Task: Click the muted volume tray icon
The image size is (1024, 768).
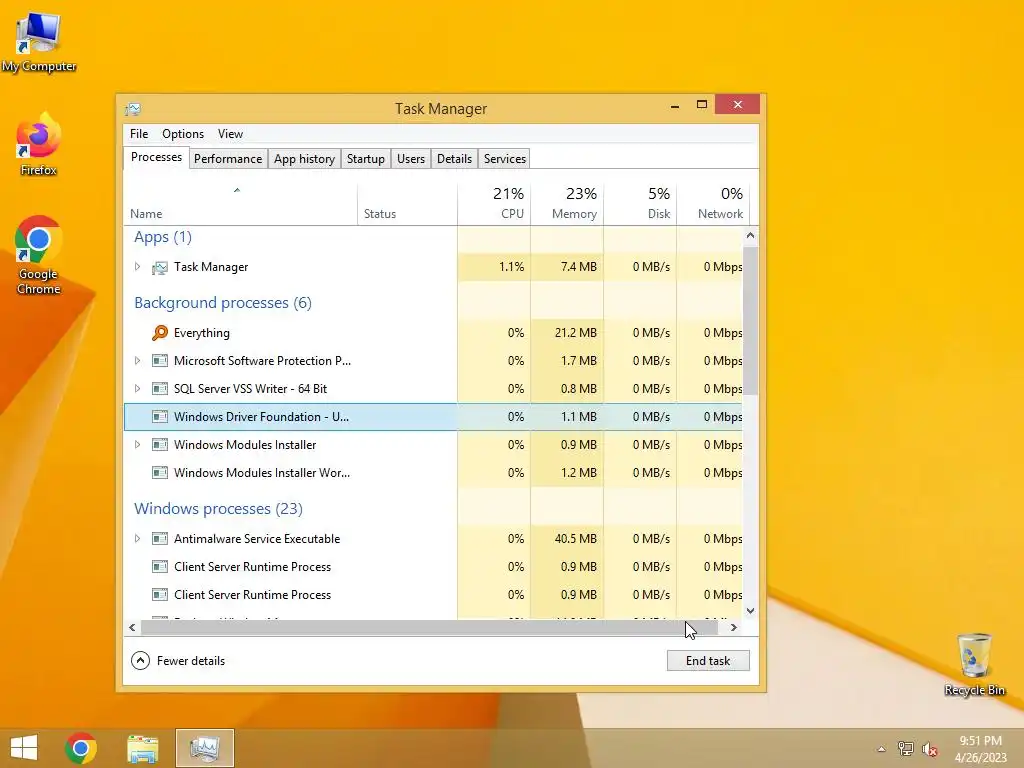Action: click(x=929, y=749)
